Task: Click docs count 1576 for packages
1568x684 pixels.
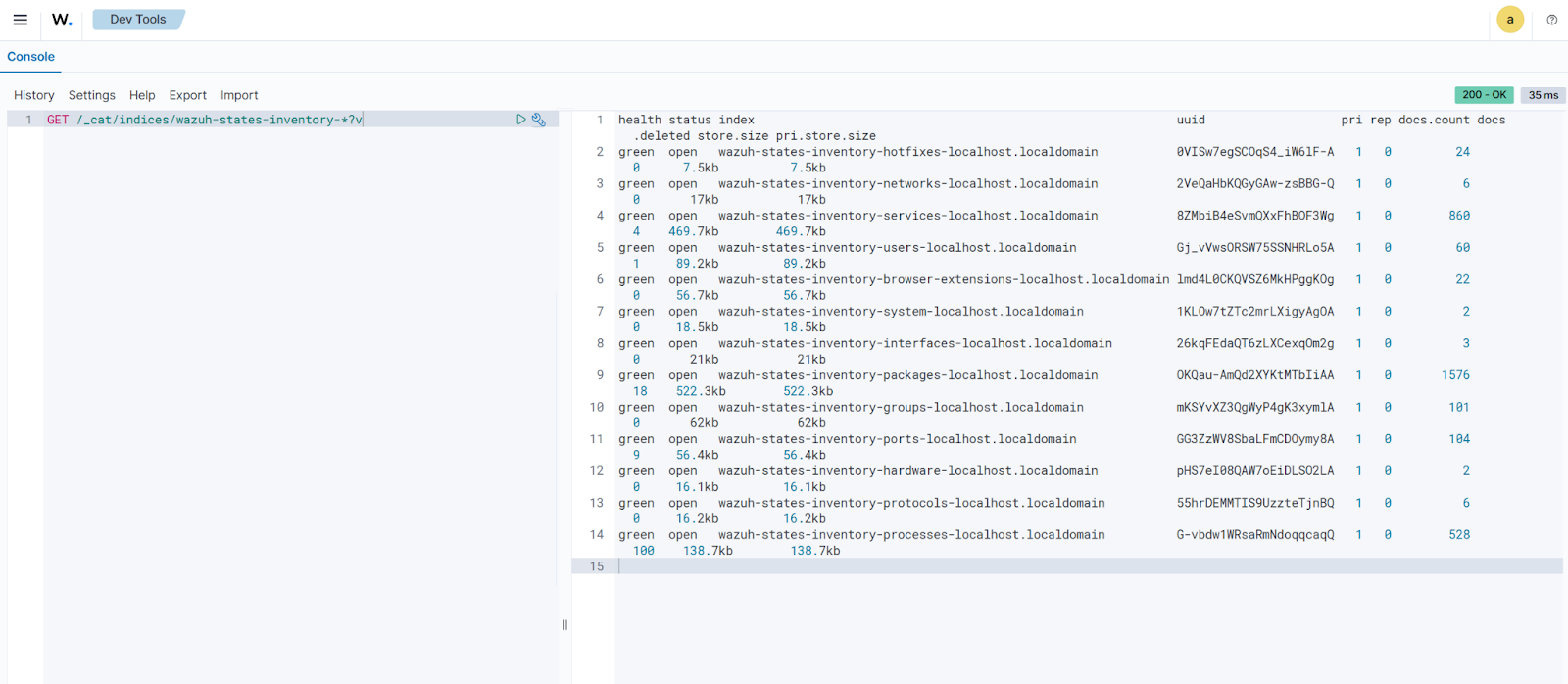Action: 1455,375
